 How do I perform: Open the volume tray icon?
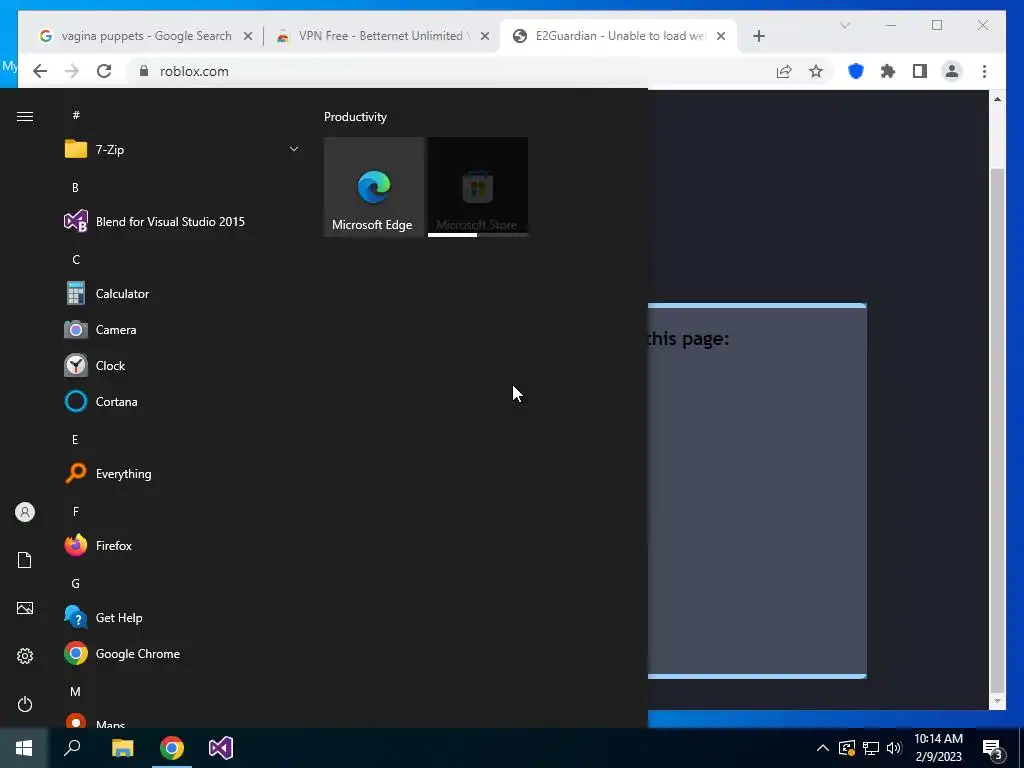click(894, 748)
